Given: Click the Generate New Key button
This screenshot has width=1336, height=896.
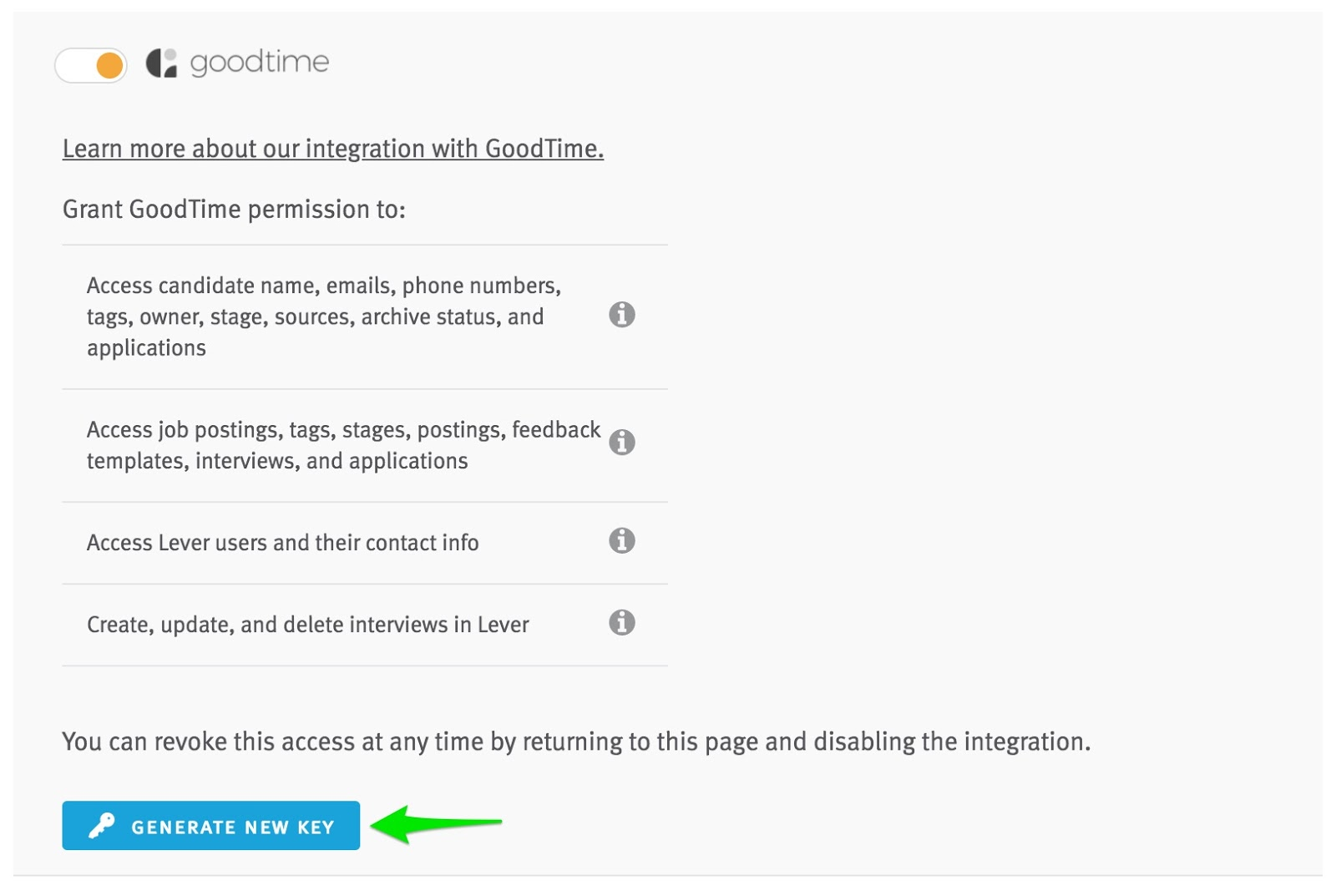Looking at the screenshot, I should (x=210, y=826).
